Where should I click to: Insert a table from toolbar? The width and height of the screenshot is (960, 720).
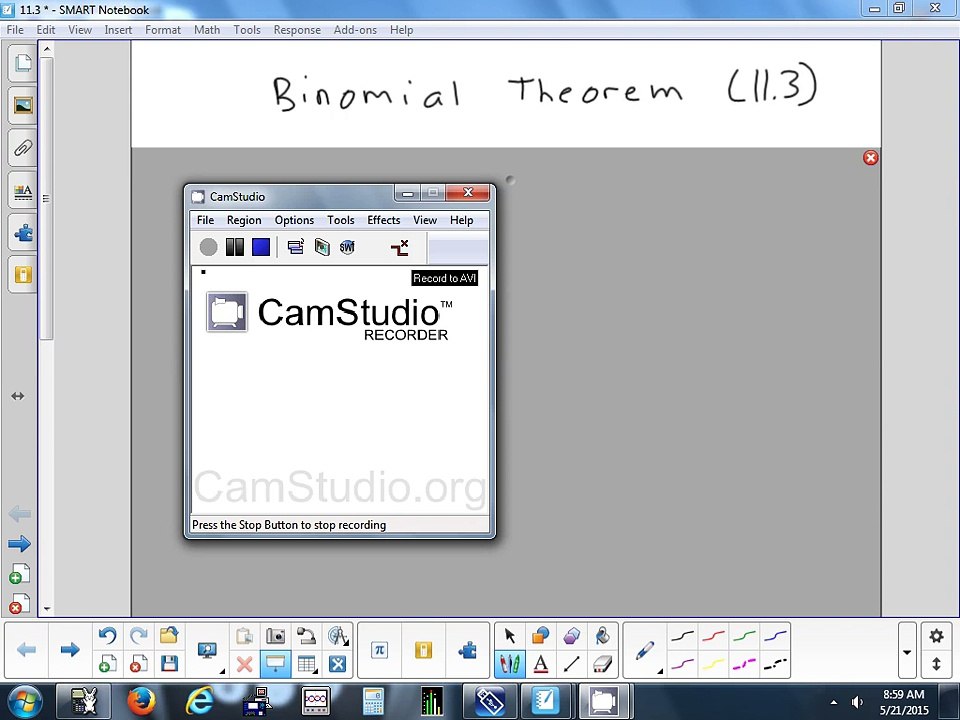(306, 664)
